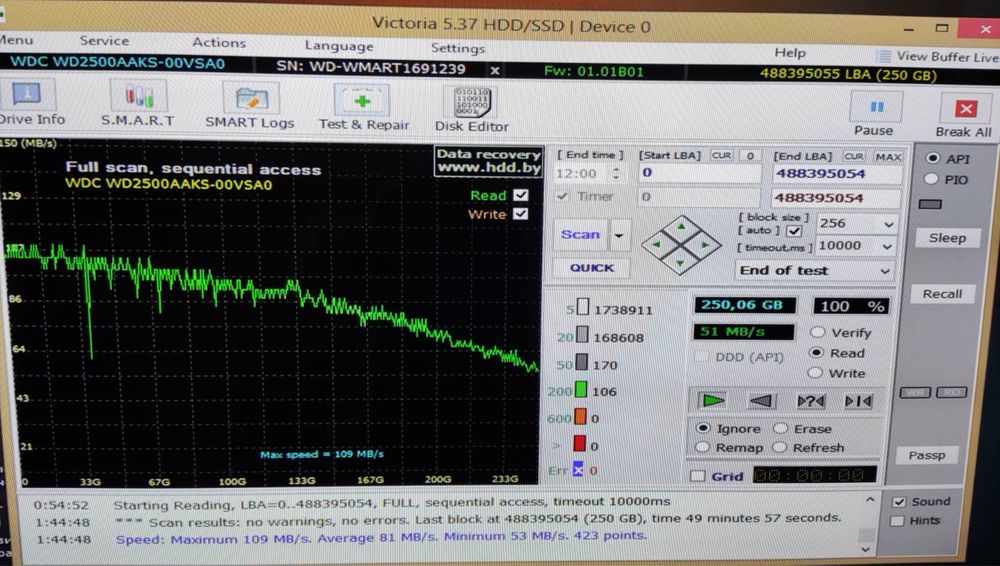
Task: Open the Settings menu
Action: (457, 48)
